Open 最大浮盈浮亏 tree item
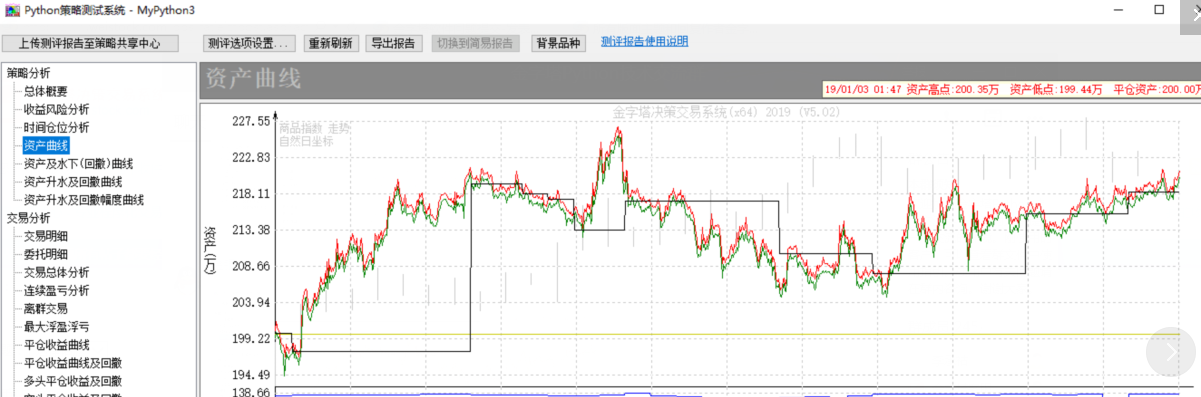The width and height of the screenshot is (1201, 397). (56, 326)
